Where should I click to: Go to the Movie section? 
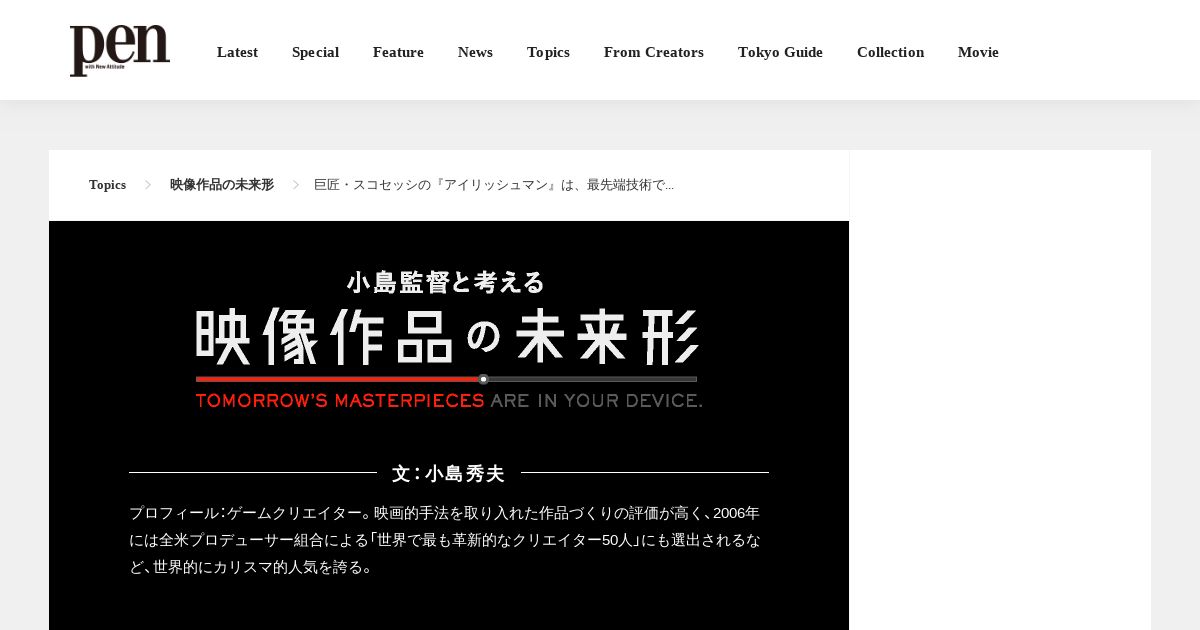[x=978, y=52]
